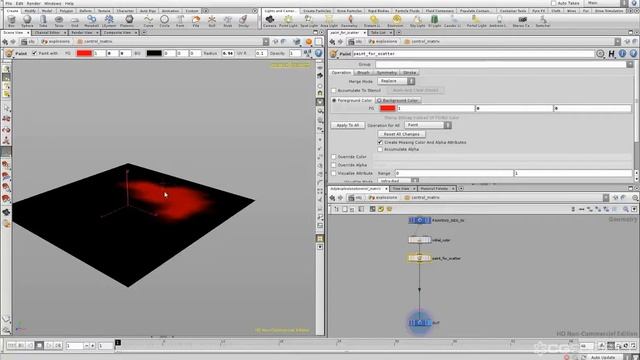The width and height of the screenshot is (640, 360).
Task: Select the Tube shelf tool
Action: point(43,21)
